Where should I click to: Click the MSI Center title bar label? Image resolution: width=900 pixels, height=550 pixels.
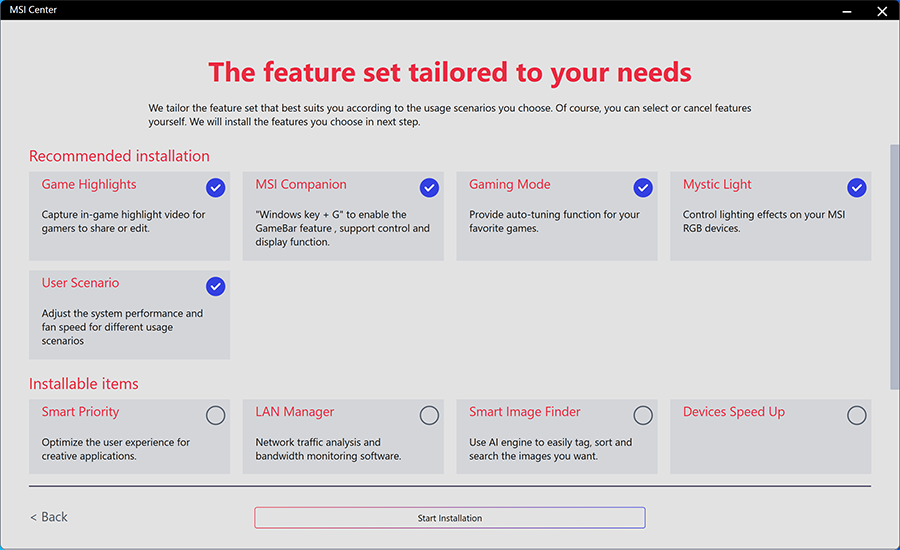[33, 10]
